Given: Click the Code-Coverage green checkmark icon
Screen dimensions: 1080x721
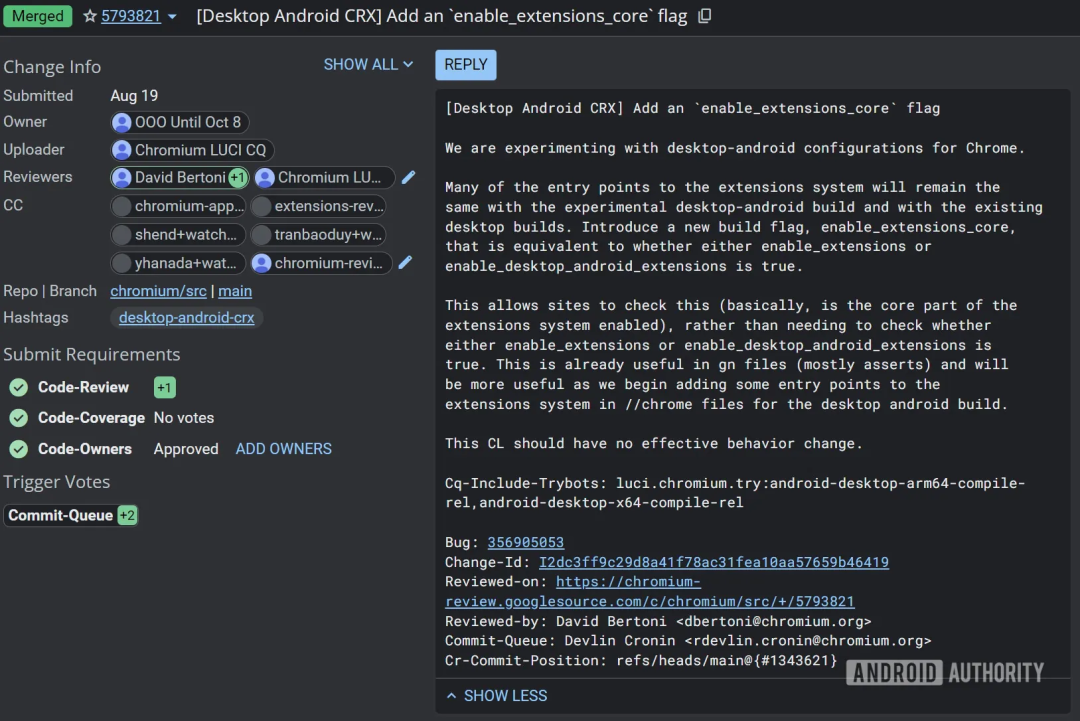Looking at the screenshot, I should click(x=19, y=418).
